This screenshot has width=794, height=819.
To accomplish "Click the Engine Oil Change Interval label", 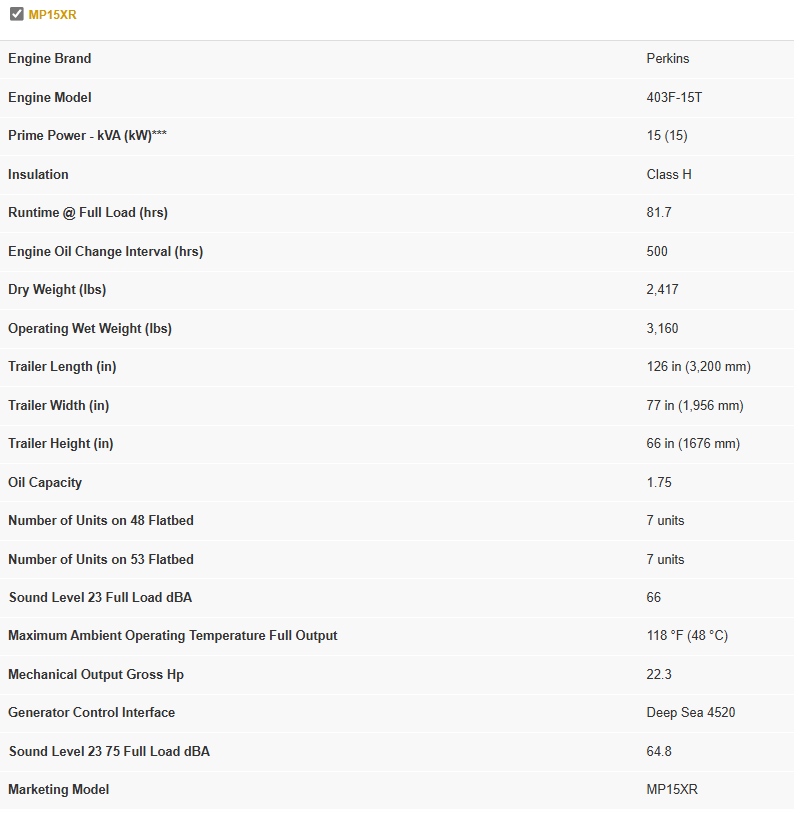I will coord(105,252).
